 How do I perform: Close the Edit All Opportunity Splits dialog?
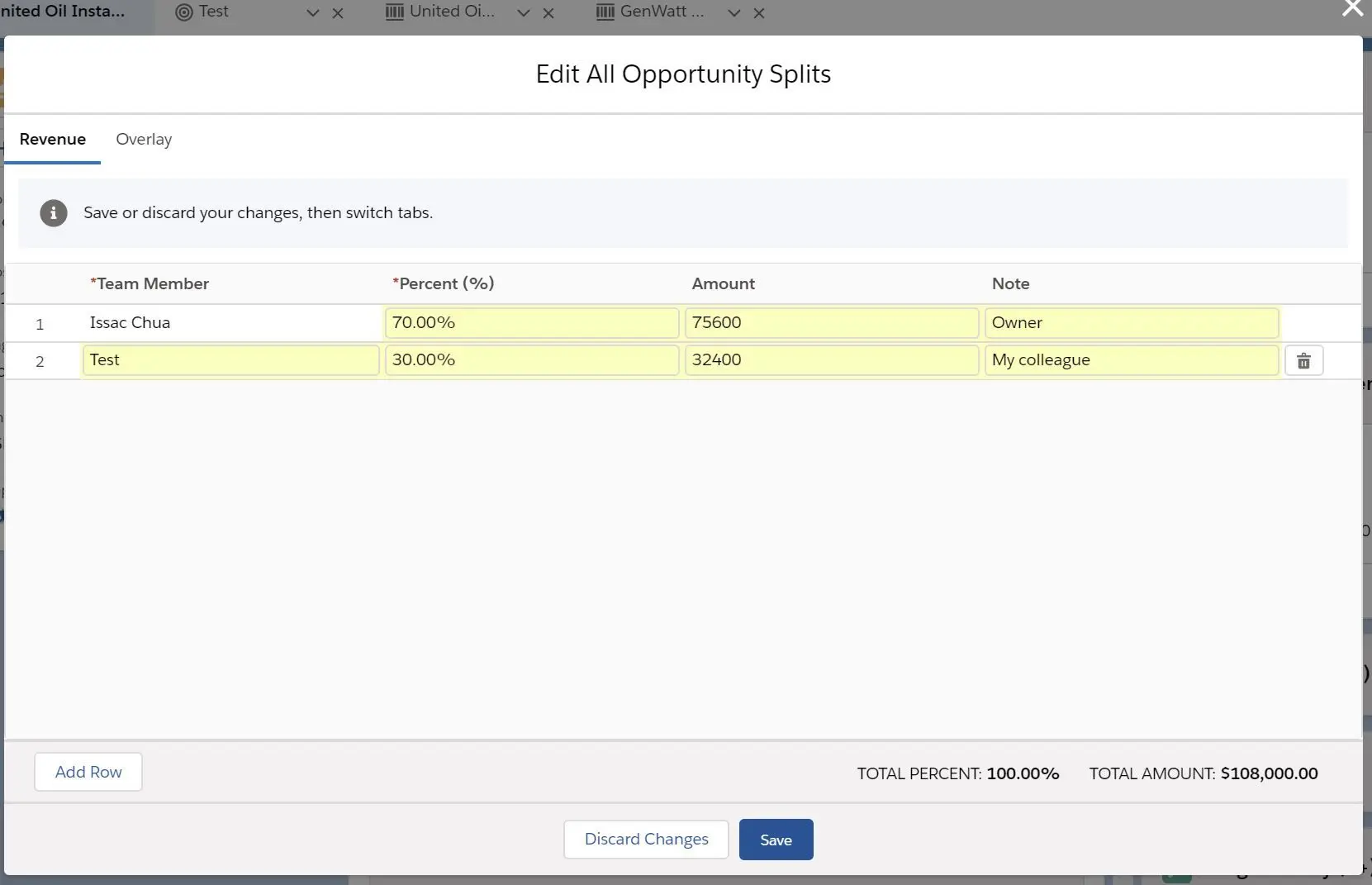pyautogui.click(x=1352, y=8)
